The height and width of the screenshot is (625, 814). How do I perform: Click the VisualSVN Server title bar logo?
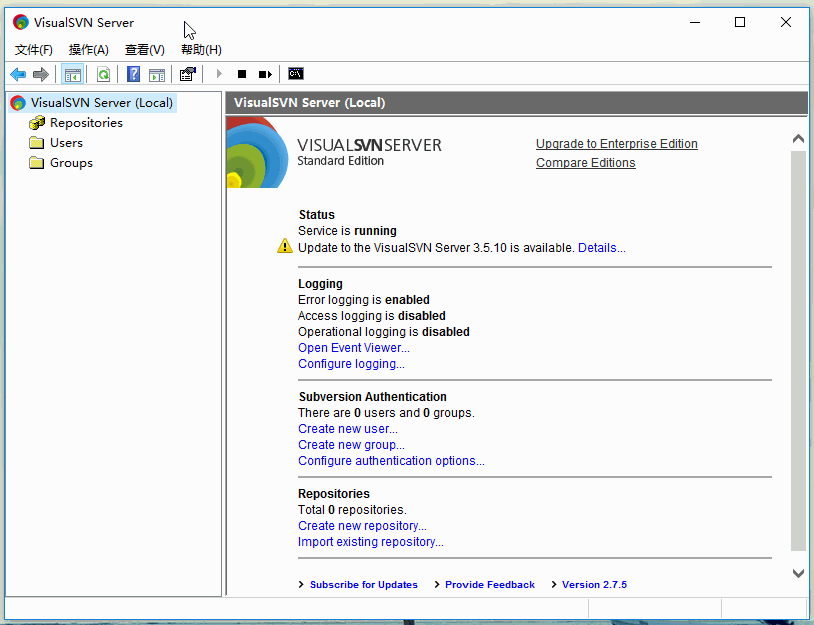click(21, 22)
